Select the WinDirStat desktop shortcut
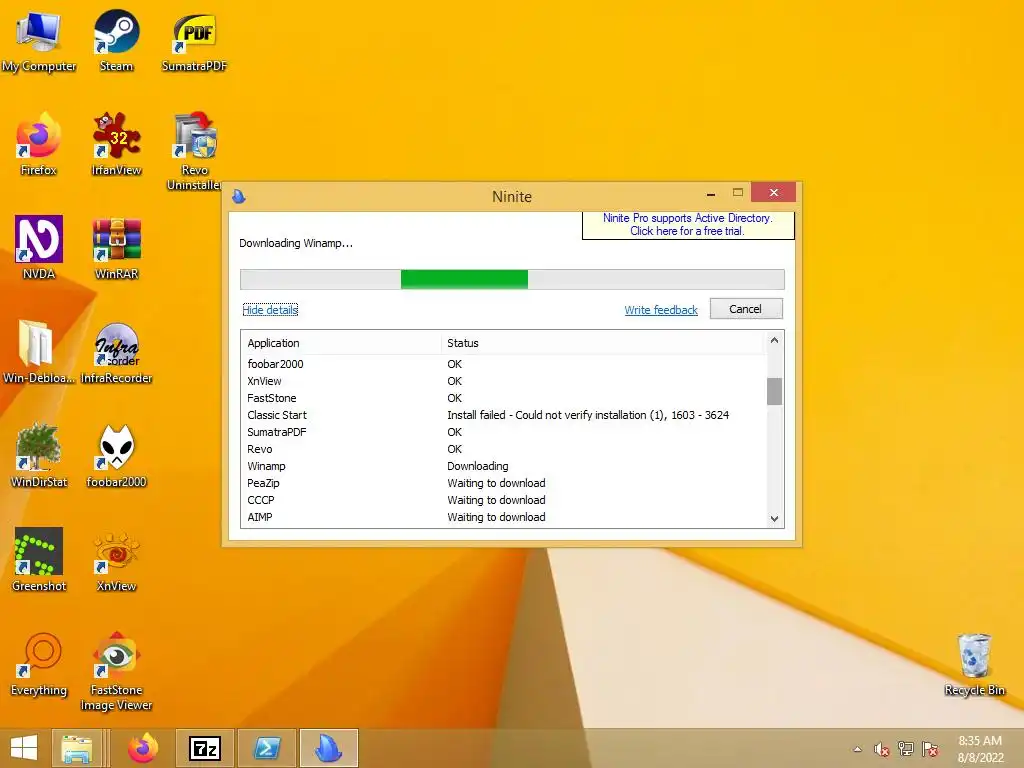Viewport: 1024px width, 768px height. click(38, 456)
